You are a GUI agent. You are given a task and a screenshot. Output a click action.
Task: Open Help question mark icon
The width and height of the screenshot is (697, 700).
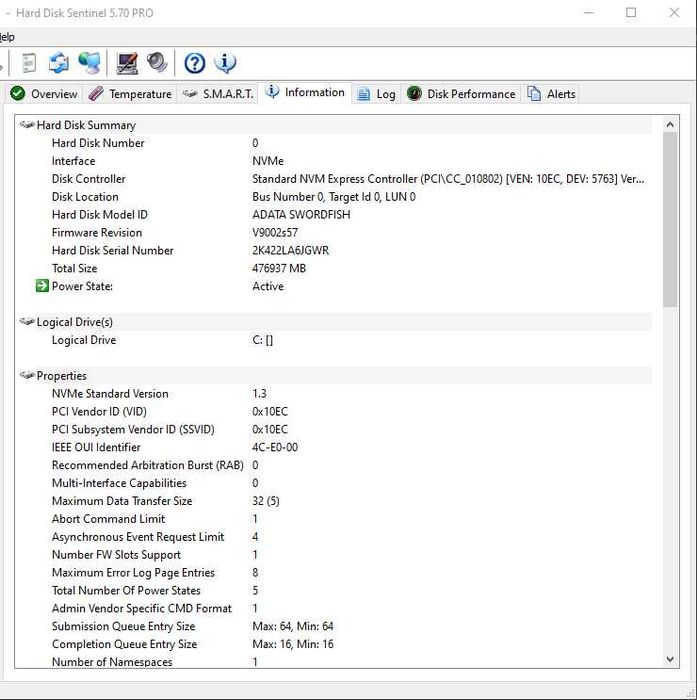pyautogui.click(x=195, y=63)
